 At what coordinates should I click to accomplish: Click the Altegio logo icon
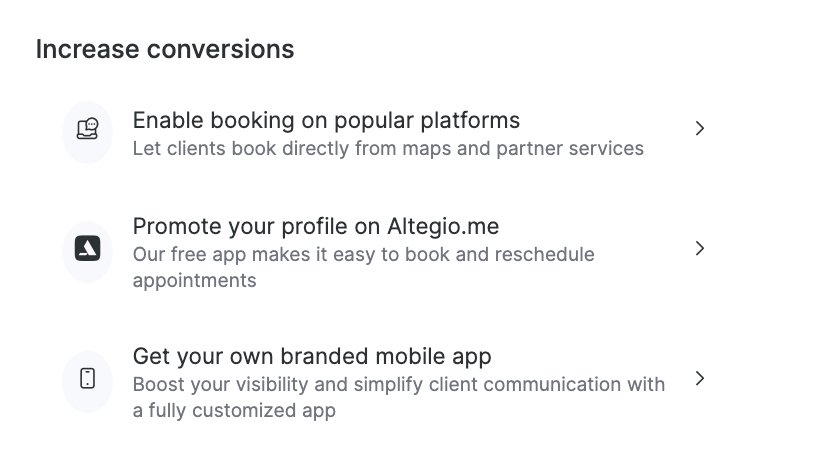pos(88,247)
